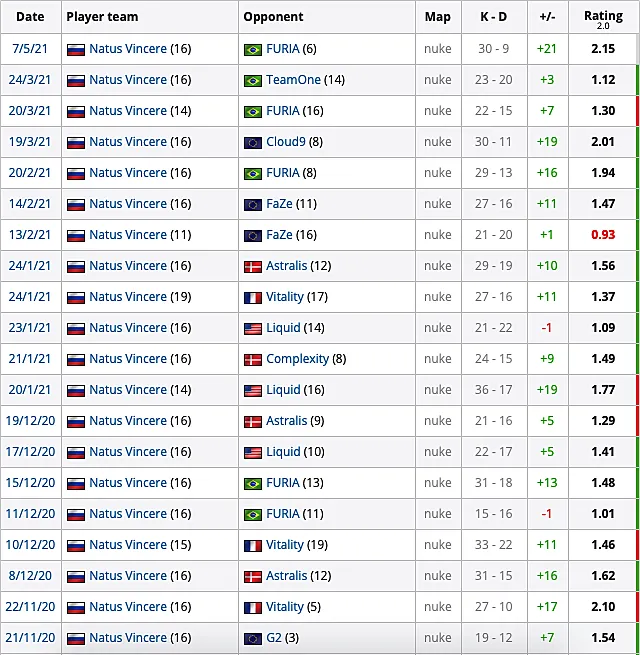
Task: Click the France flag beside Vitality (17)
Action: (253, 298)
